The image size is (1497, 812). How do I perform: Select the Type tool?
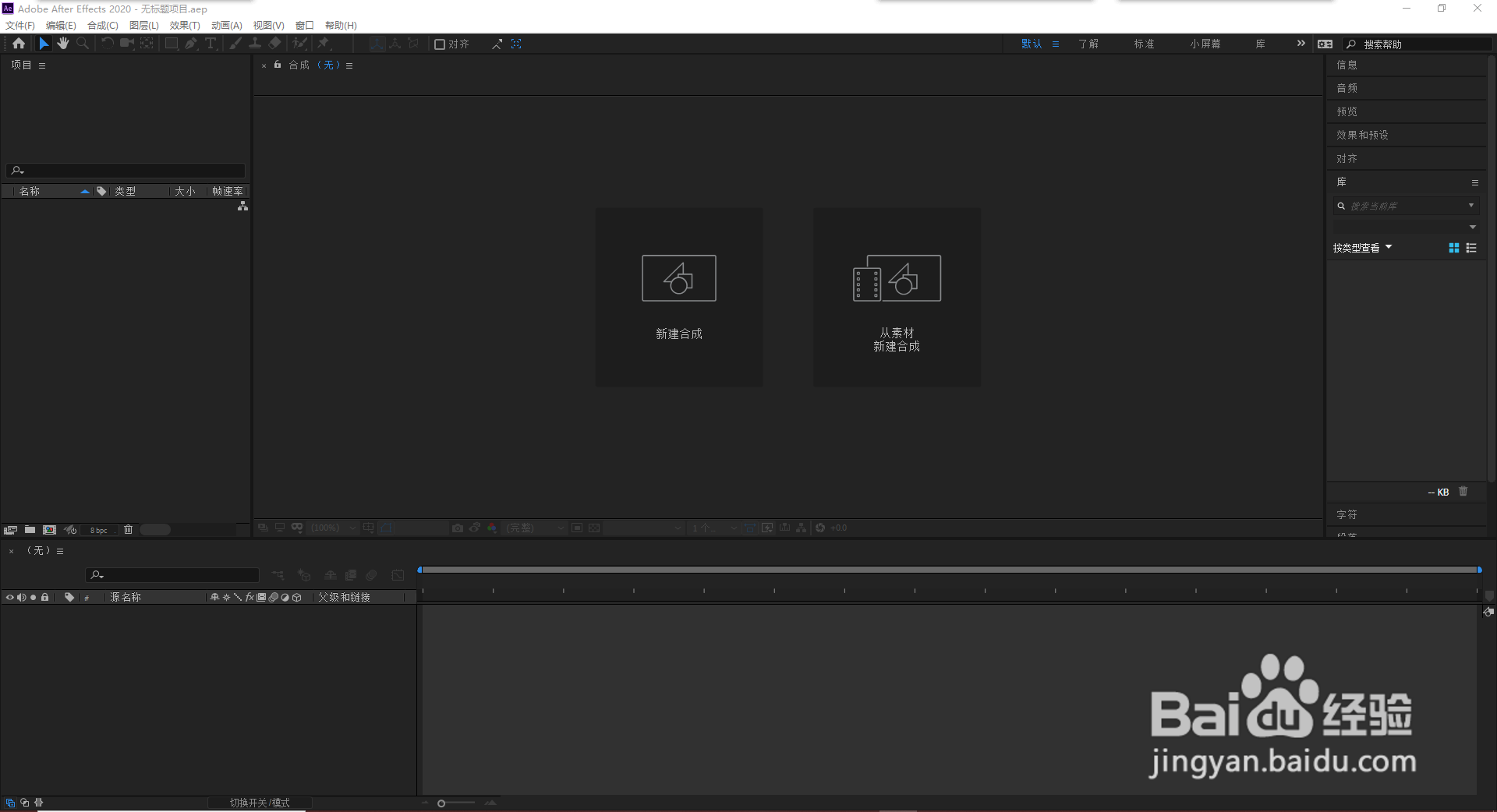[210, 44]
